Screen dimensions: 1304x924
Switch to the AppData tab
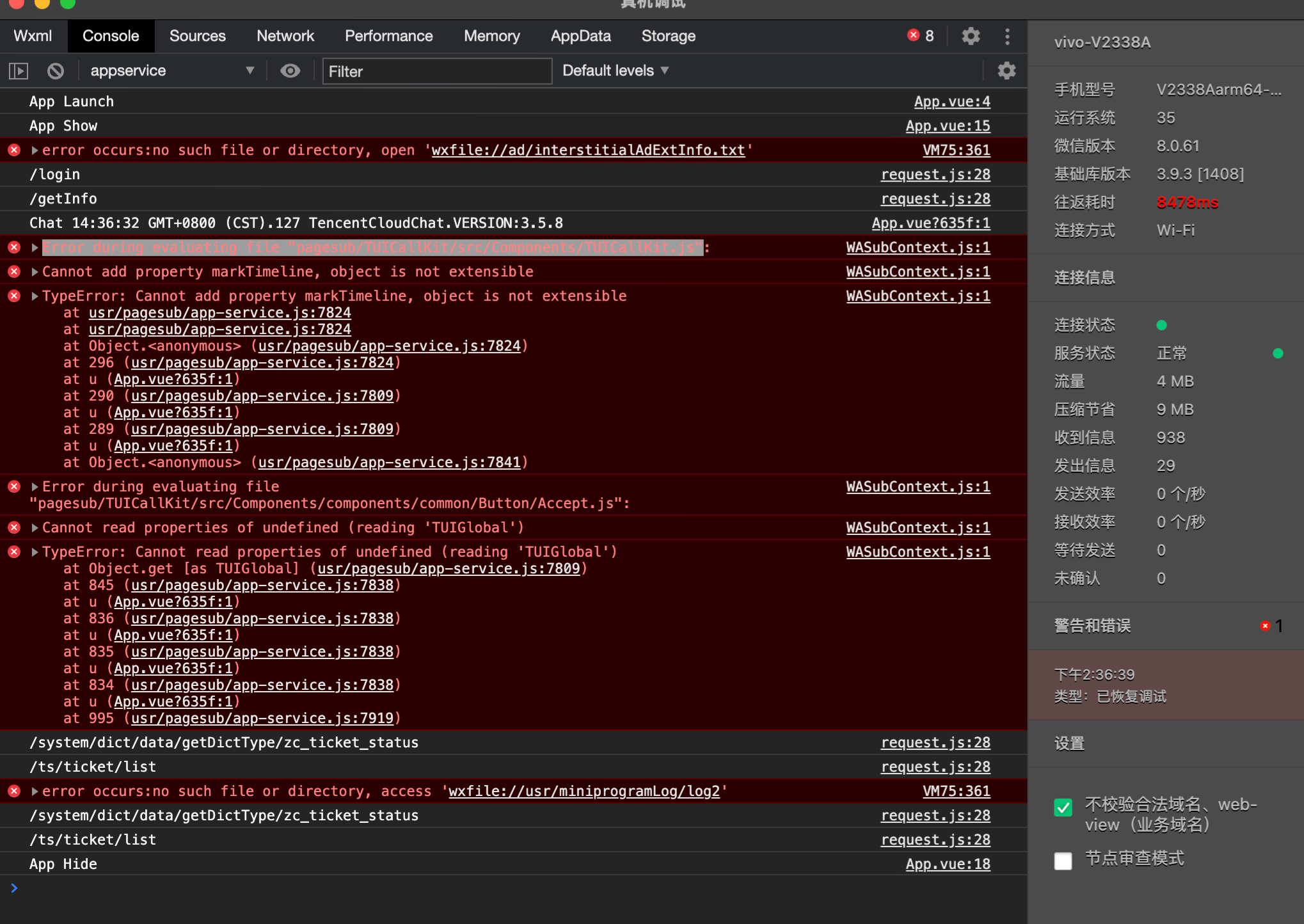[580, 36]
